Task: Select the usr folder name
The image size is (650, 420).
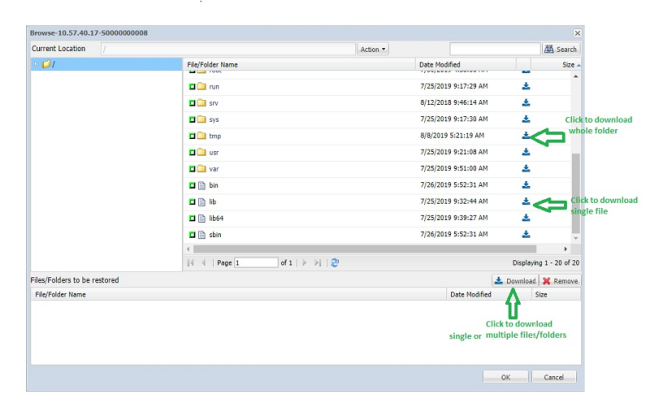Action: point(213,152)
